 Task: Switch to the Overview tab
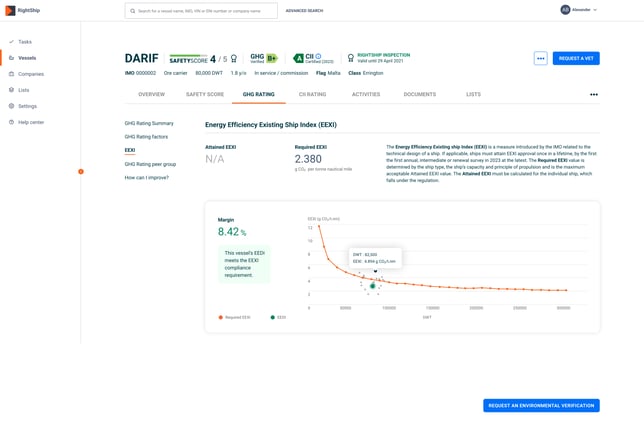click(x=152, y=94)
